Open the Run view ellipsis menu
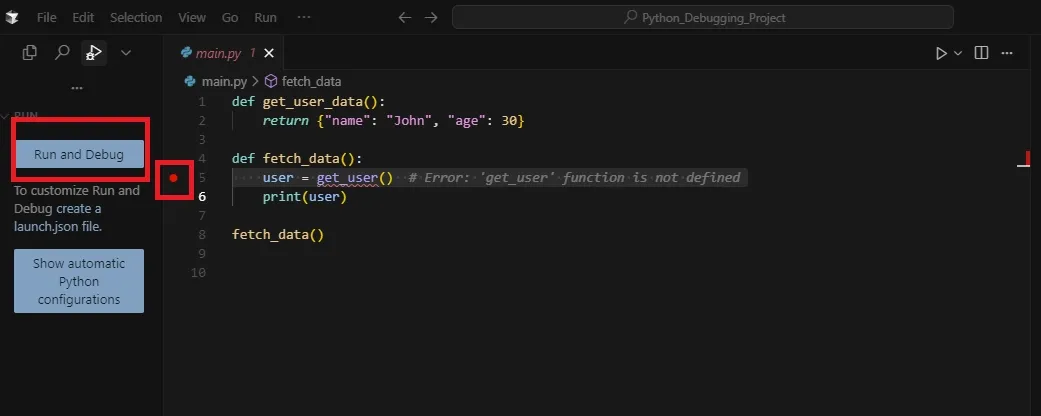The image size is (1041, 416). pos(77,88)
